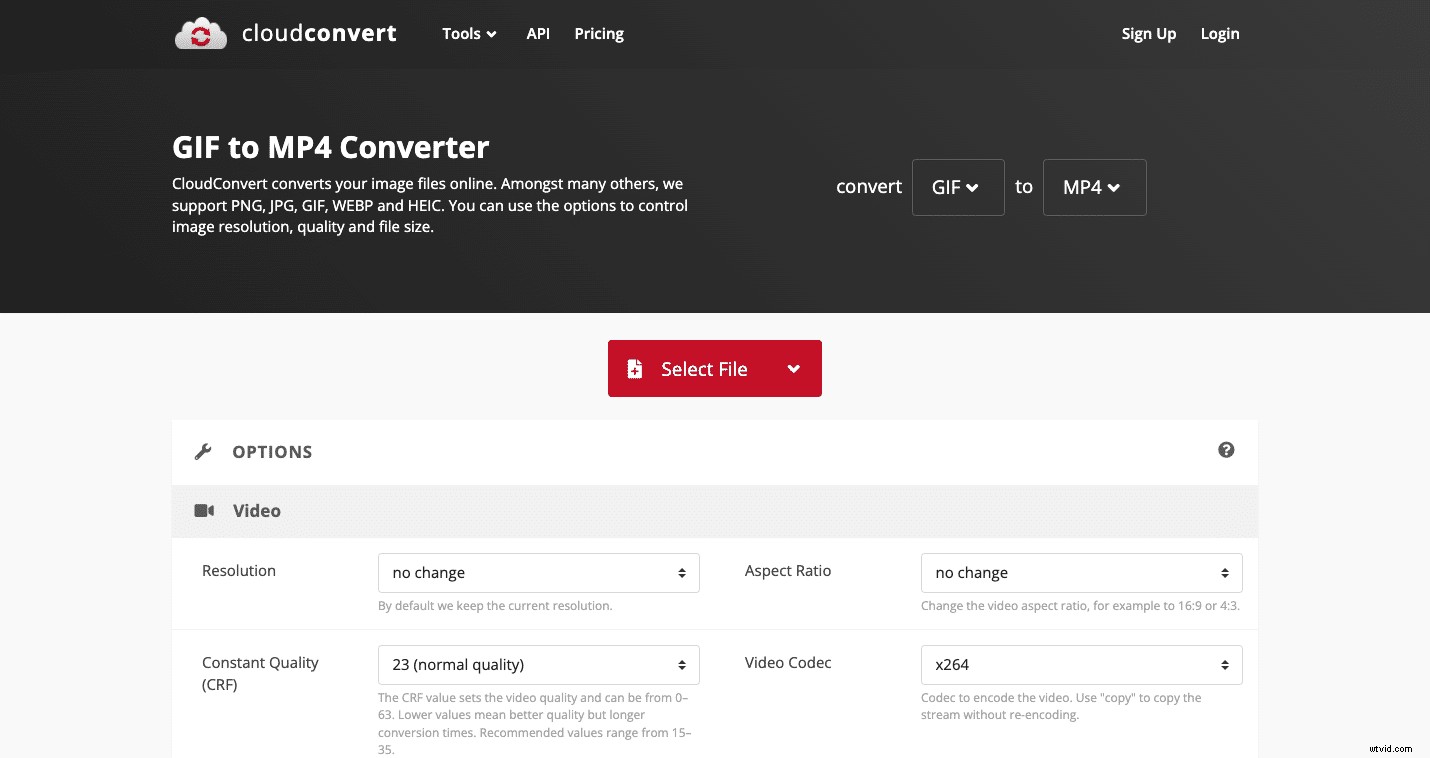Click the cloudconvert cloud logo icon
Image resolution: width=1430 pixels, height=758 pixels.
point(200,32)
